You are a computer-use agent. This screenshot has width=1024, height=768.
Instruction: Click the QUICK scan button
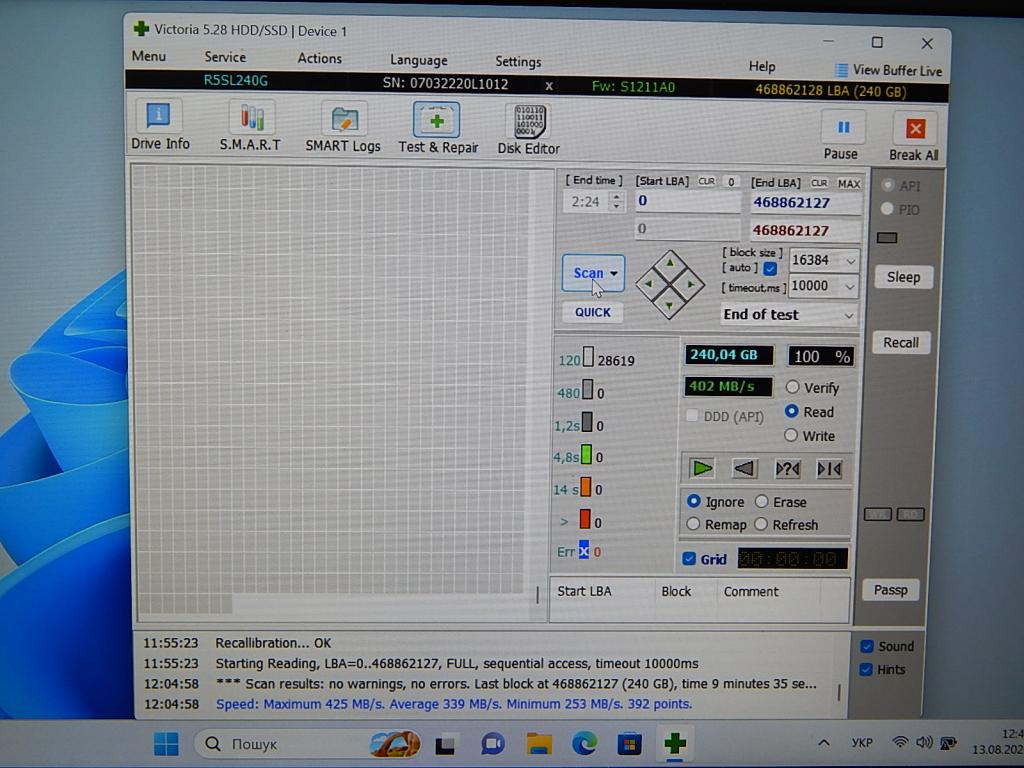coord(593,312)
